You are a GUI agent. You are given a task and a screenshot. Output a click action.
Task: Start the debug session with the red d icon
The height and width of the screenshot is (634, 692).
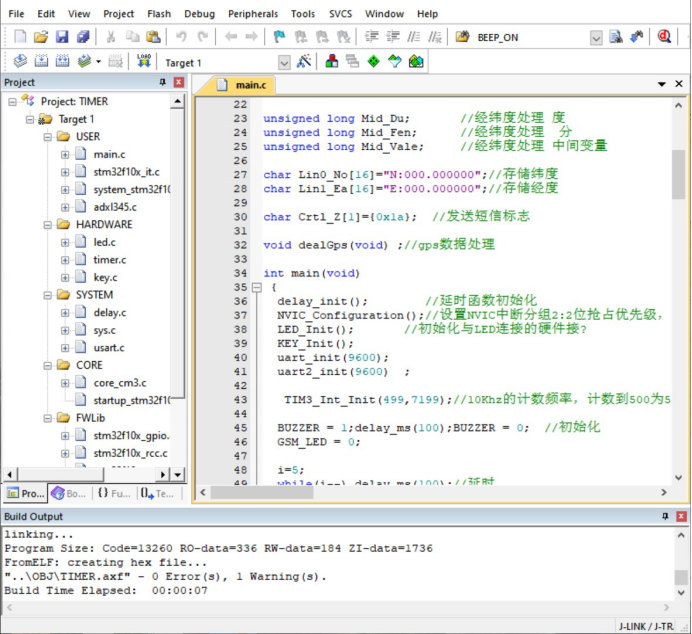(x=664, y=37)
